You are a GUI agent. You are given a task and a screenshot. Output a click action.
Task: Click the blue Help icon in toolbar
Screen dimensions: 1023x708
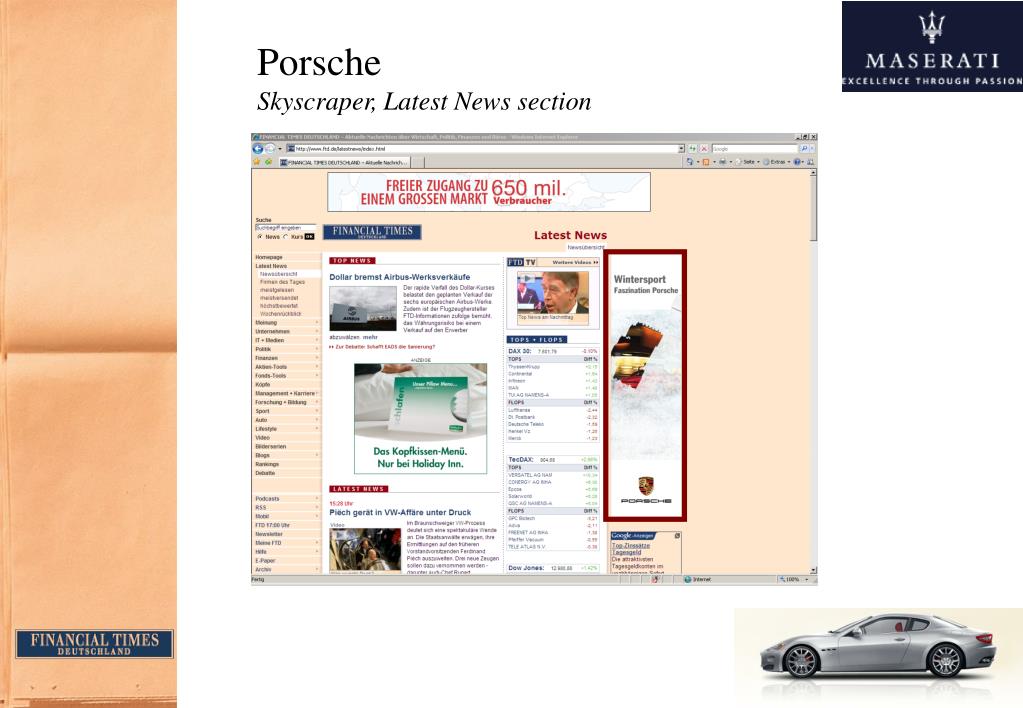pos(797,162)
